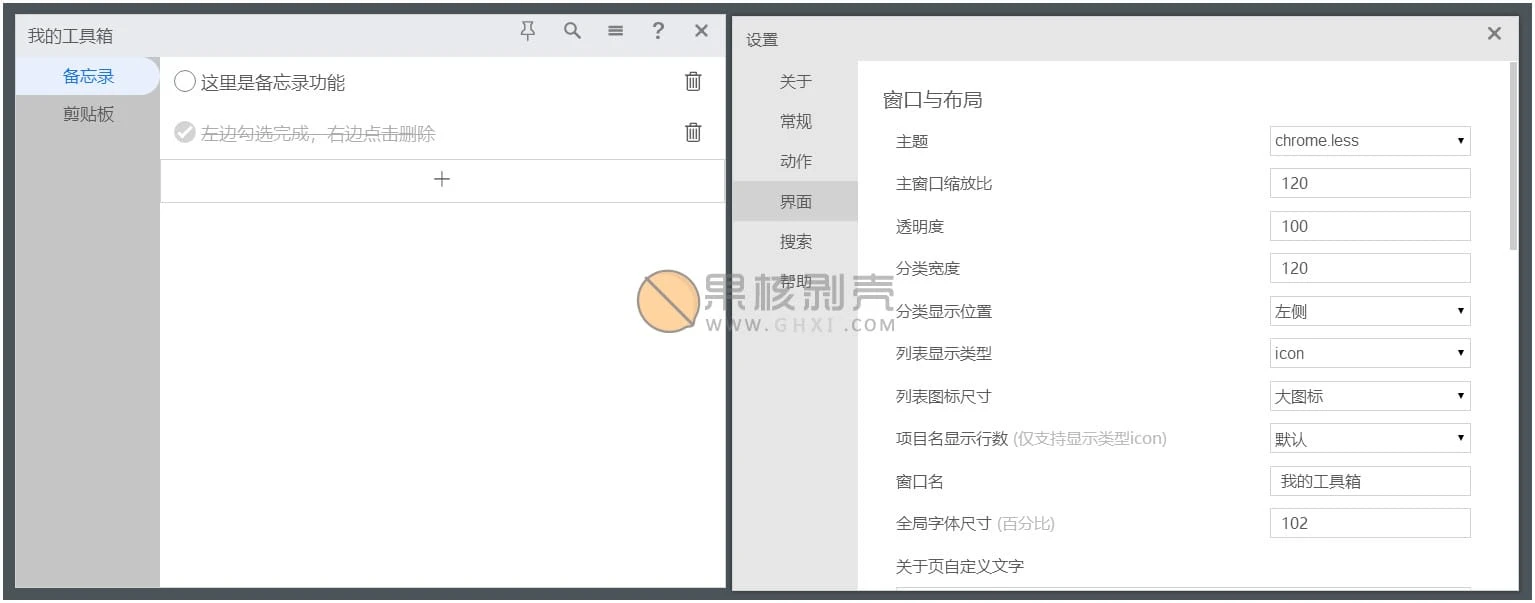Go to the 关于 settings page

(795, 81)
